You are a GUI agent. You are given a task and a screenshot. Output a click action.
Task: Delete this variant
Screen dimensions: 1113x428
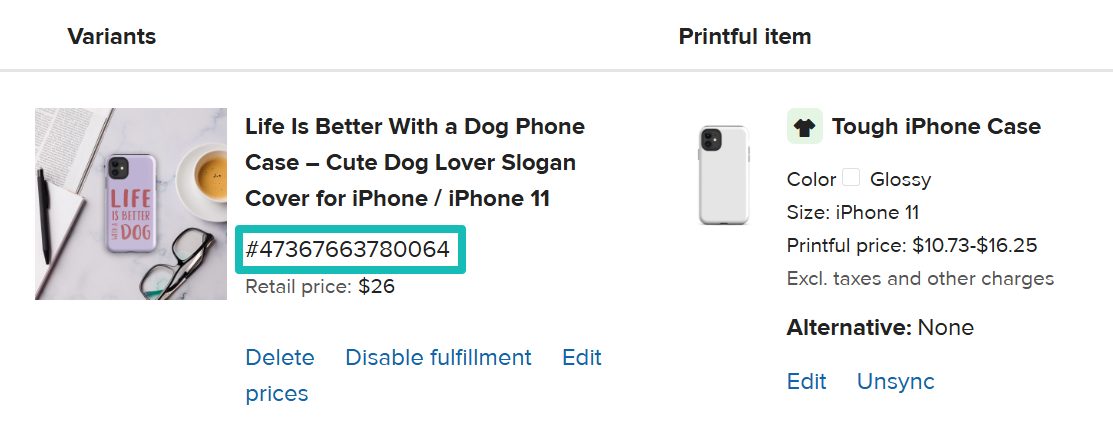point(280,358)
